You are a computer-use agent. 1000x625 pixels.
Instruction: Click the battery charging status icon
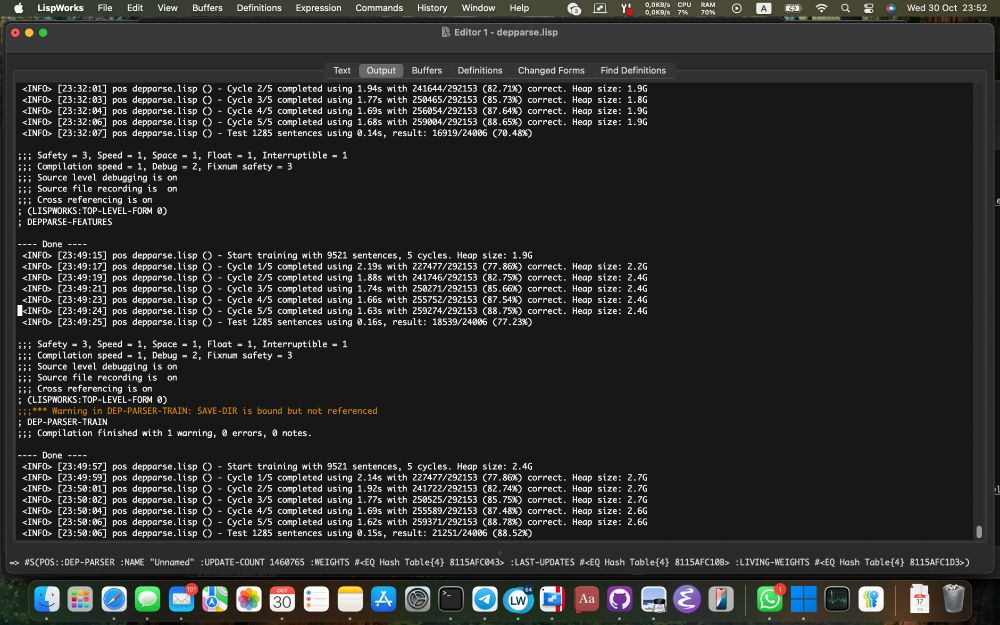click(792, 8)
